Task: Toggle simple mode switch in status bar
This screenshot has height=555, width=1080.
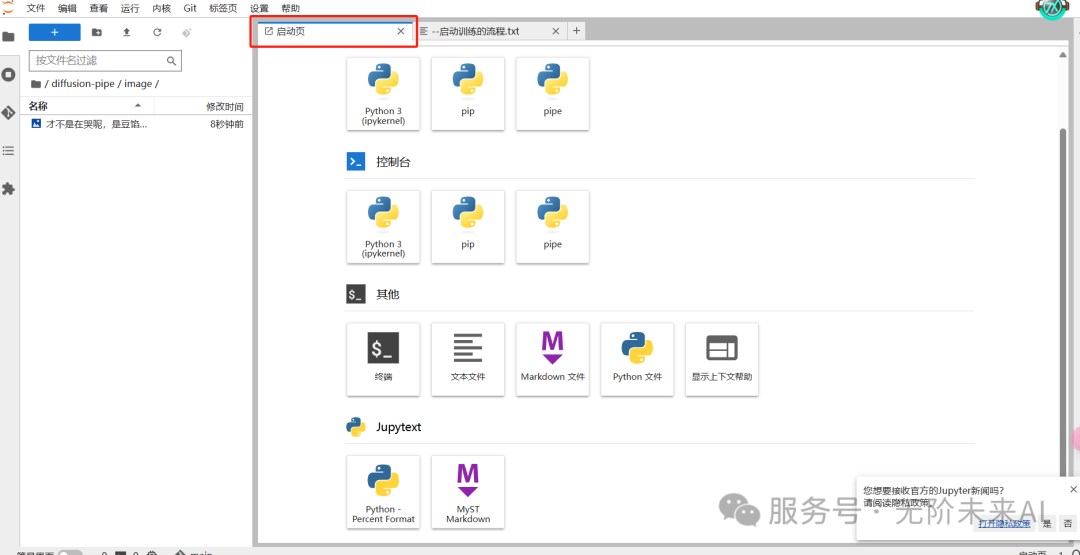Action: pos(70,553)
